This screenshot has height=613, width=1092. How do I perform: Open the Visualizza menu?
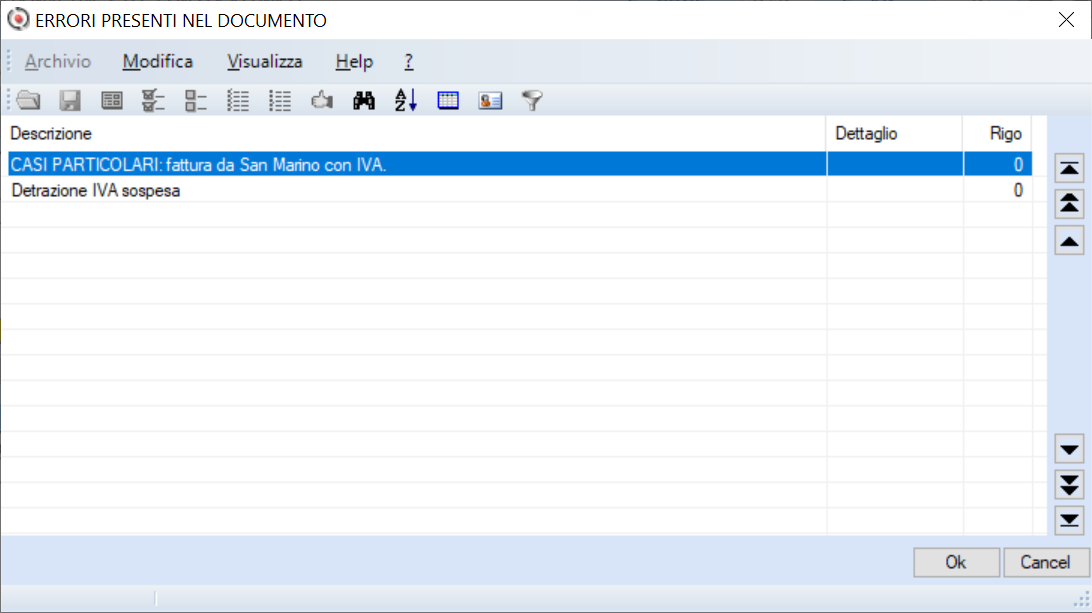(x=265, y=61)
